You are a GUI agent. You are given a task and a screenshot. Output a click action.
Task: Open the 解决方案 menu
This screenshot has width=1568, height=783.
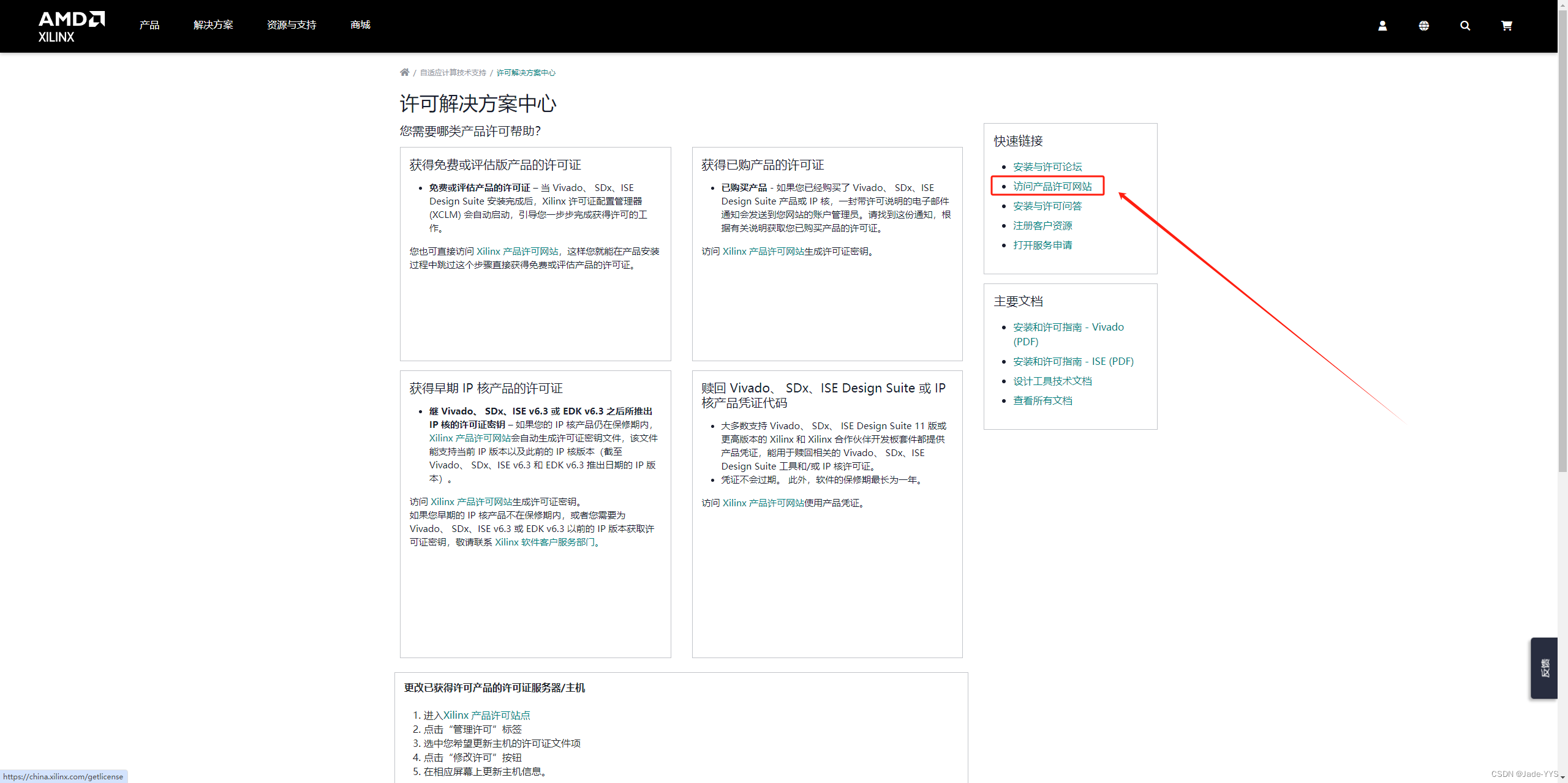coord(213,25)
